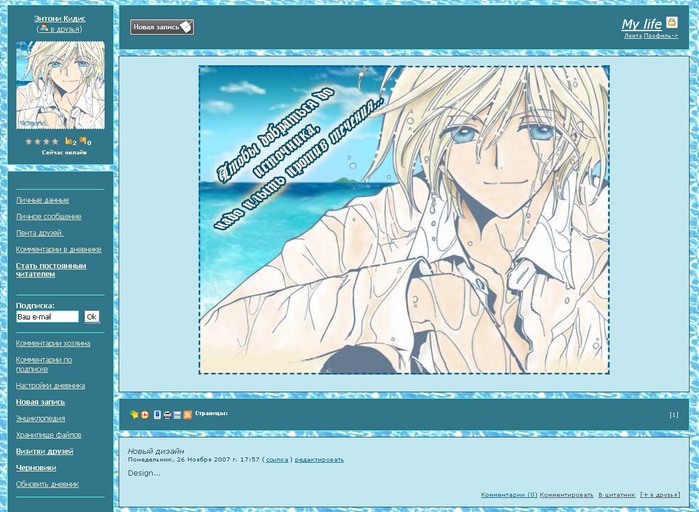Open Комментарии хозяина in sidebar
699x512 pixels.
53,344
